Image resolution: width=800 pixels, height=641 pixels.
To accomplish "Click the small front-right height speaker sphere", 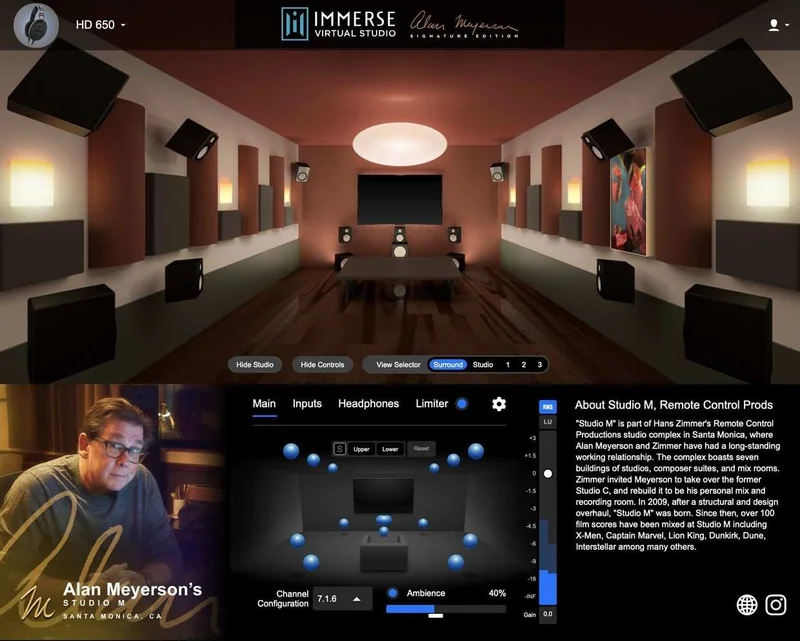I will pyautogui.click(x=434, y=467).
